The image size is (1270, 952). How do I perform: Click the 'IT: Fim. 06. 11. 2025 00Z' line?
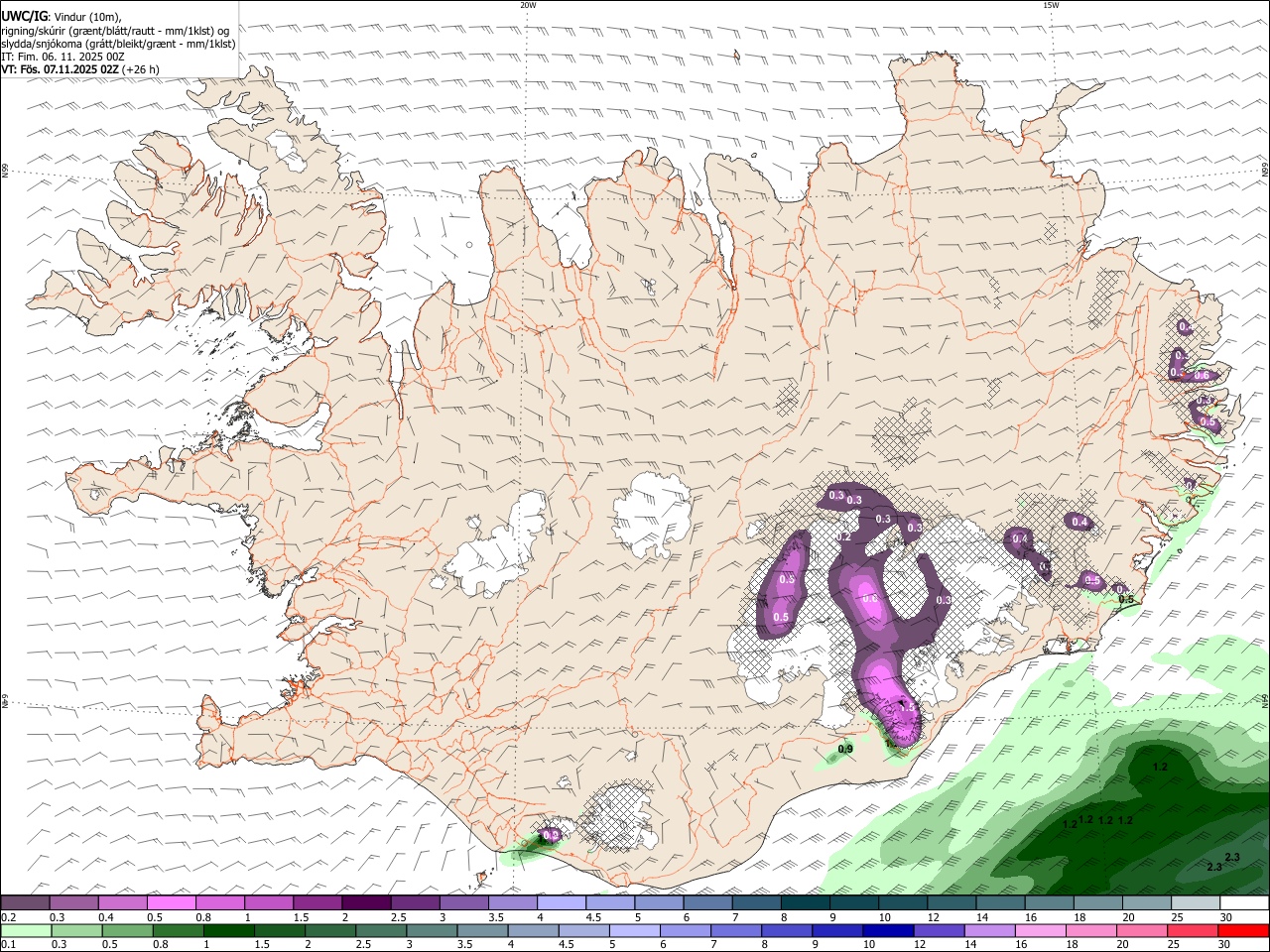tap(63, 57)
